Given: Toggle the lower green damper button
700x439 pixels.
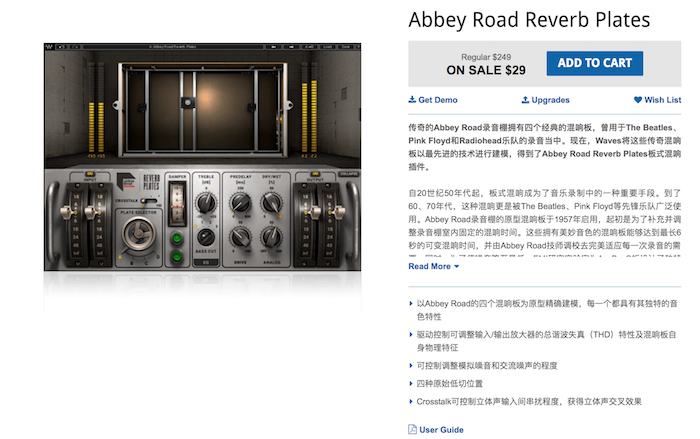Looking at the screenshot, I should [177, 256].
